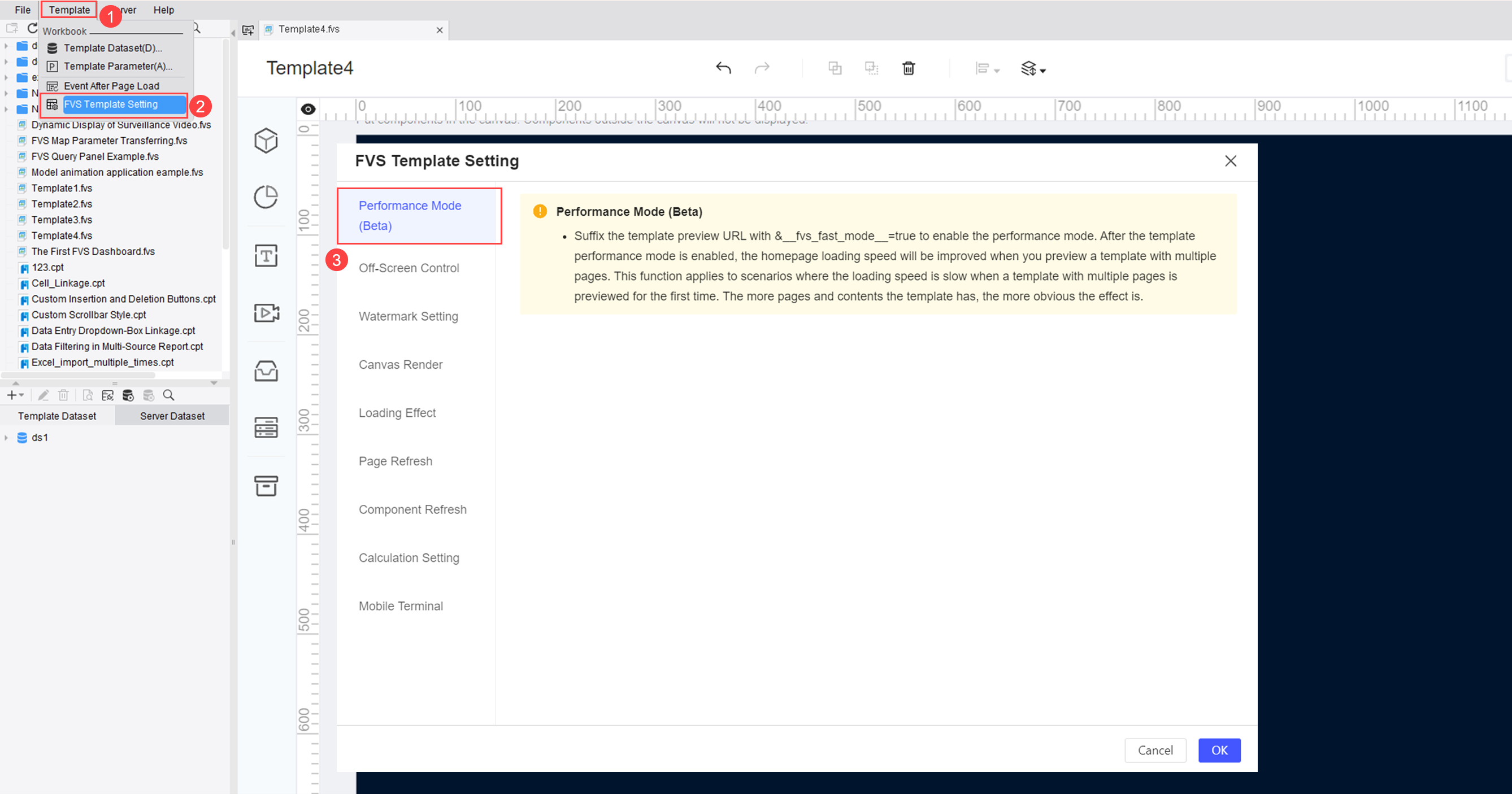Select Cell_Linkage.cpt in file tree
Screen dimensions: 1512x794
(68, 283)
